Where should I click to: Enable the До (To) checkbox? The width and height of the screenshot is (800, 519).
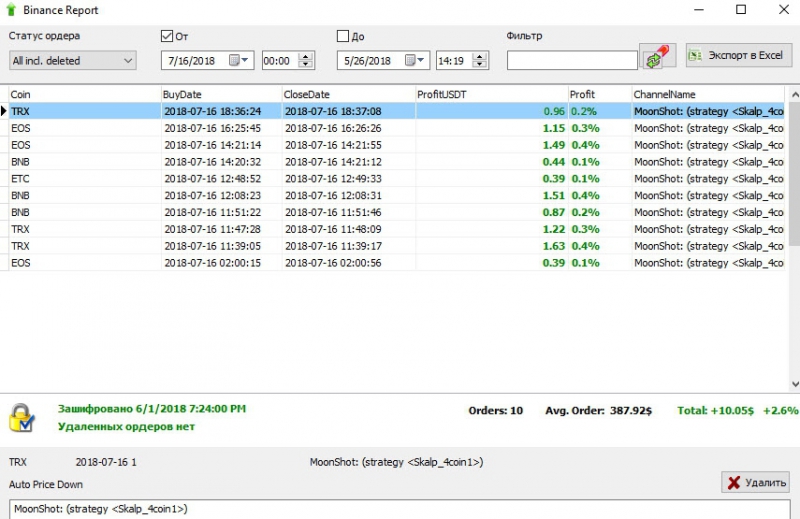coord(343,36)
